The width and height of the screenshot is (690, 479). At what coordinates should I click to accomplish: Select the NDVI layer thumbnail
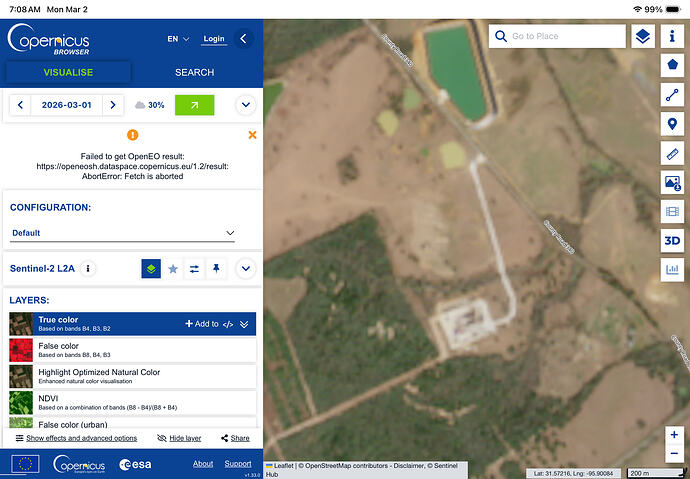pos(21,403)
